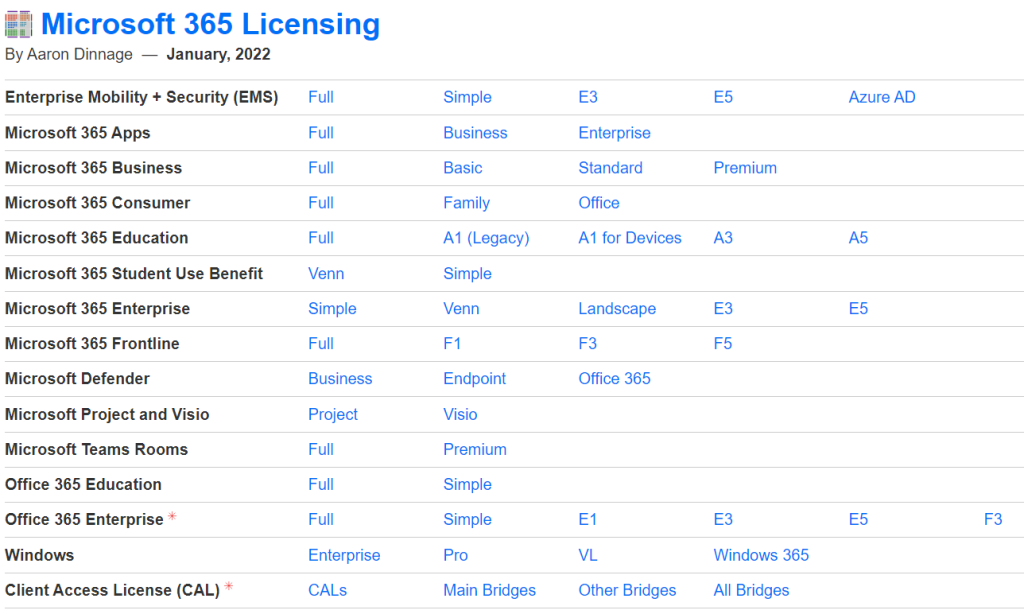Open Simple link for Office 365 Enterprise

(x=467, y=519)
